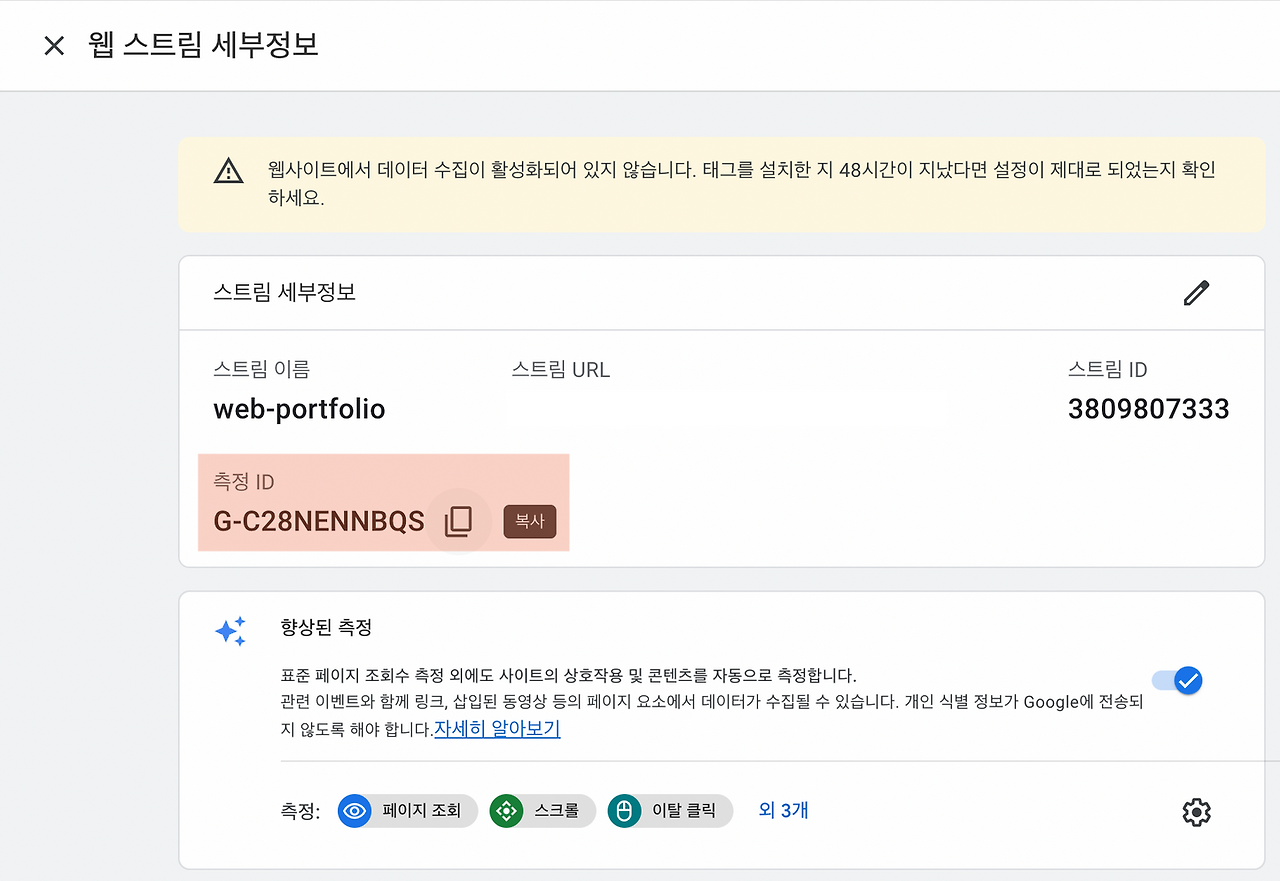Select the 이탈 클릭 measurement icon
Image resolution: width=1280 pixels, height=881 pixels.
pos(624,811)
